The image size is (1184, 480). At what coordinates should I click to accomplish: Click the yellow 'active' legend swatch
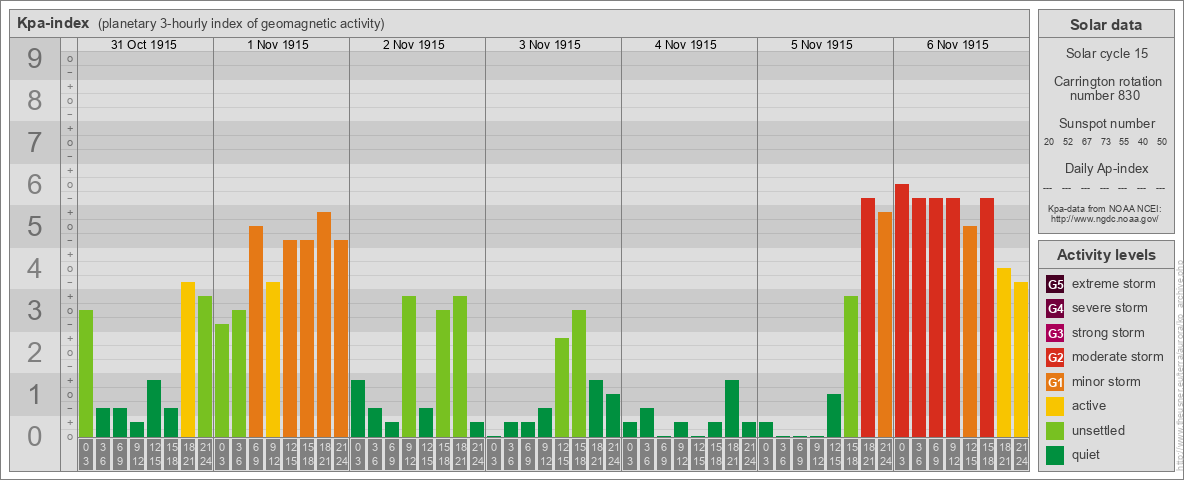click(x=1056, y=406)
